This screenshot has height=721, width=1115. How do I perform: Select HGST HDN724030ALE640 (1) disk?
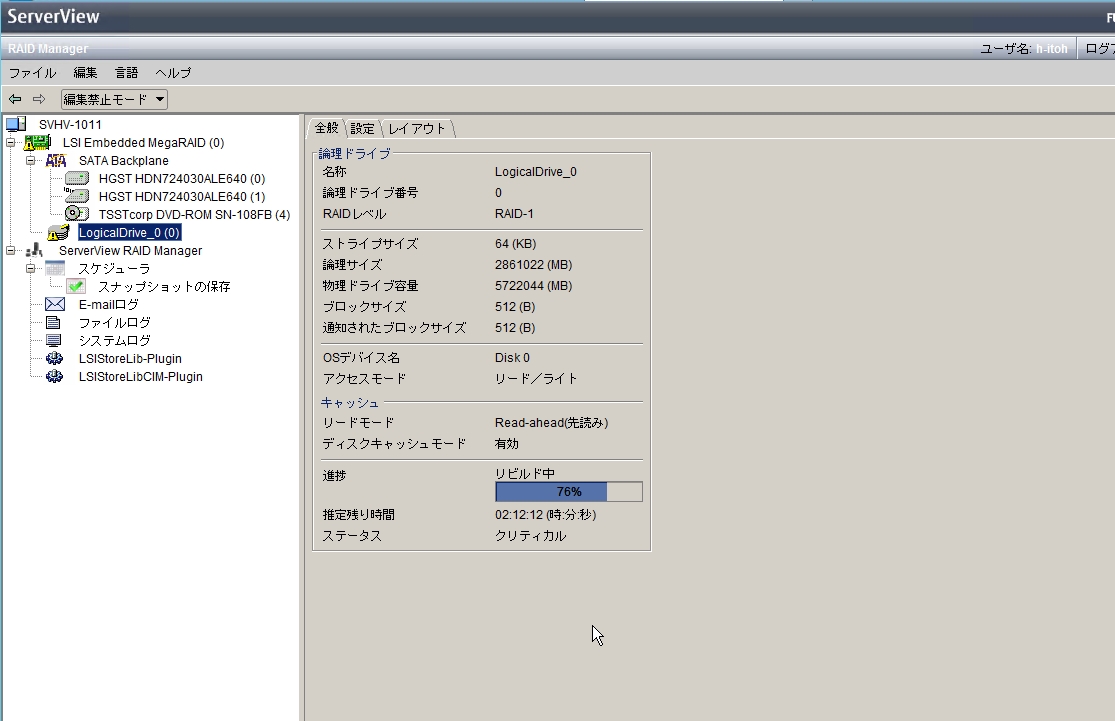[182, 196]
